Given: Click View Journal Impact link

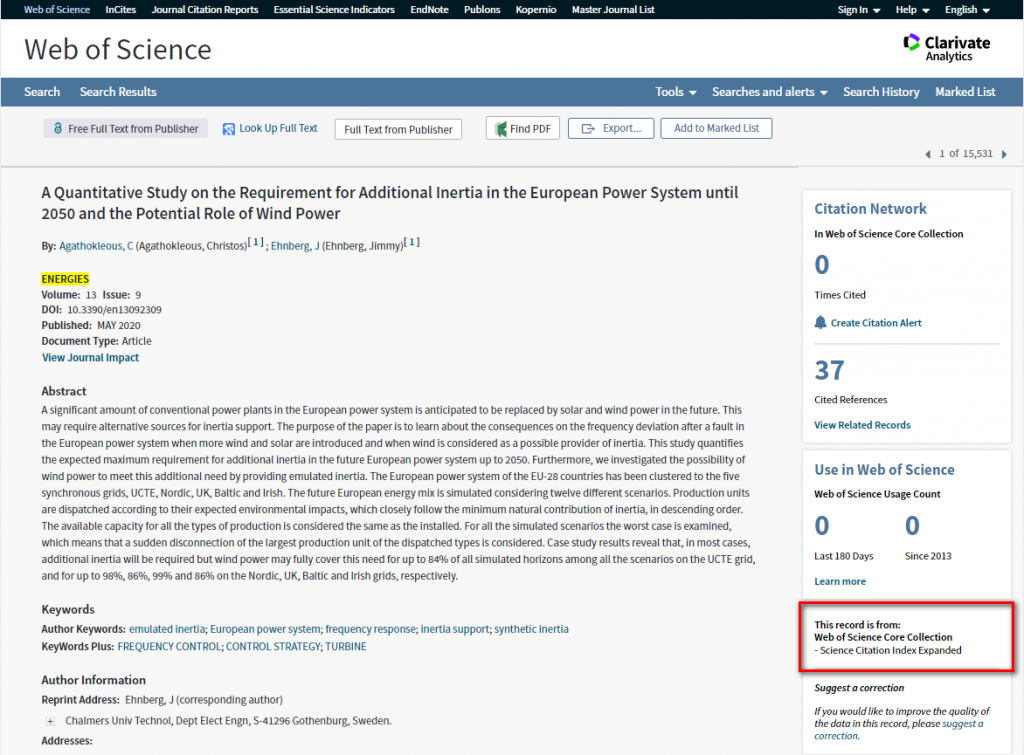Looking at the screenshot, I should pyautogui.click(x=90, y=358).
